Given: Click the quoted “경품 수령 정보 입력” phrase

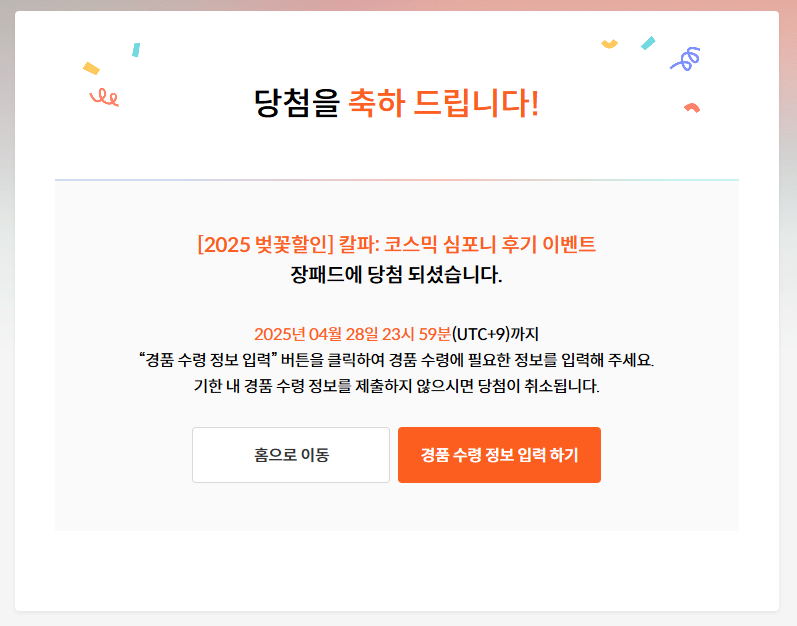Looking at the screenshot, I should (207, 360).
